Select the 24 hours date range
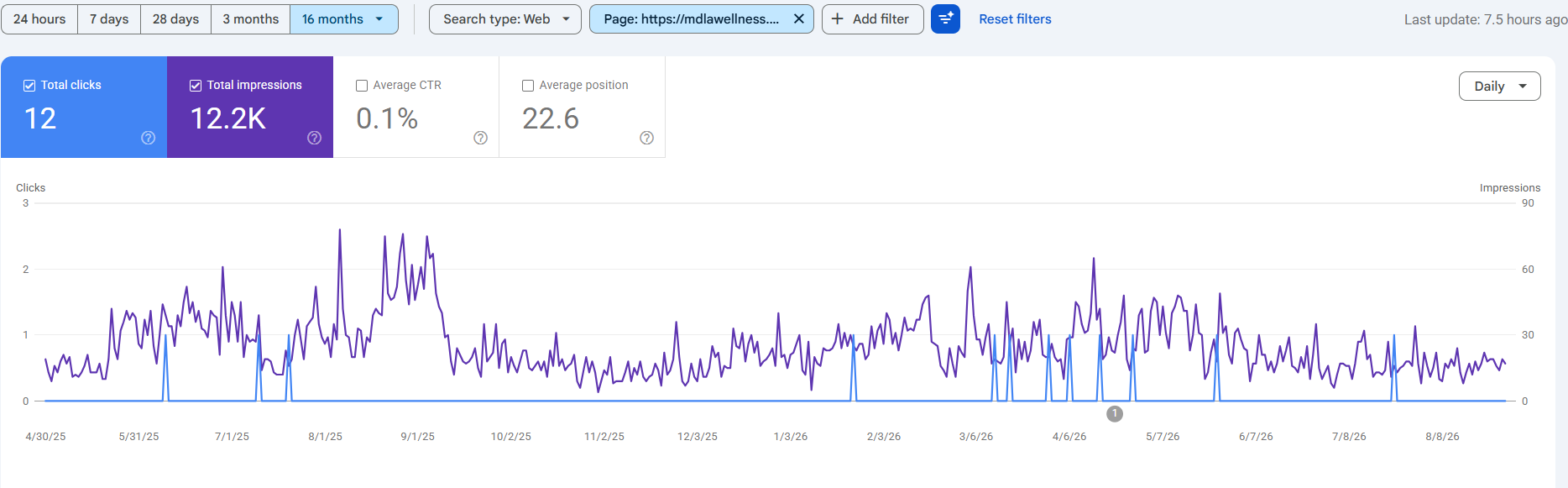Screen dimensions: 1568x488 pos(39,18)
